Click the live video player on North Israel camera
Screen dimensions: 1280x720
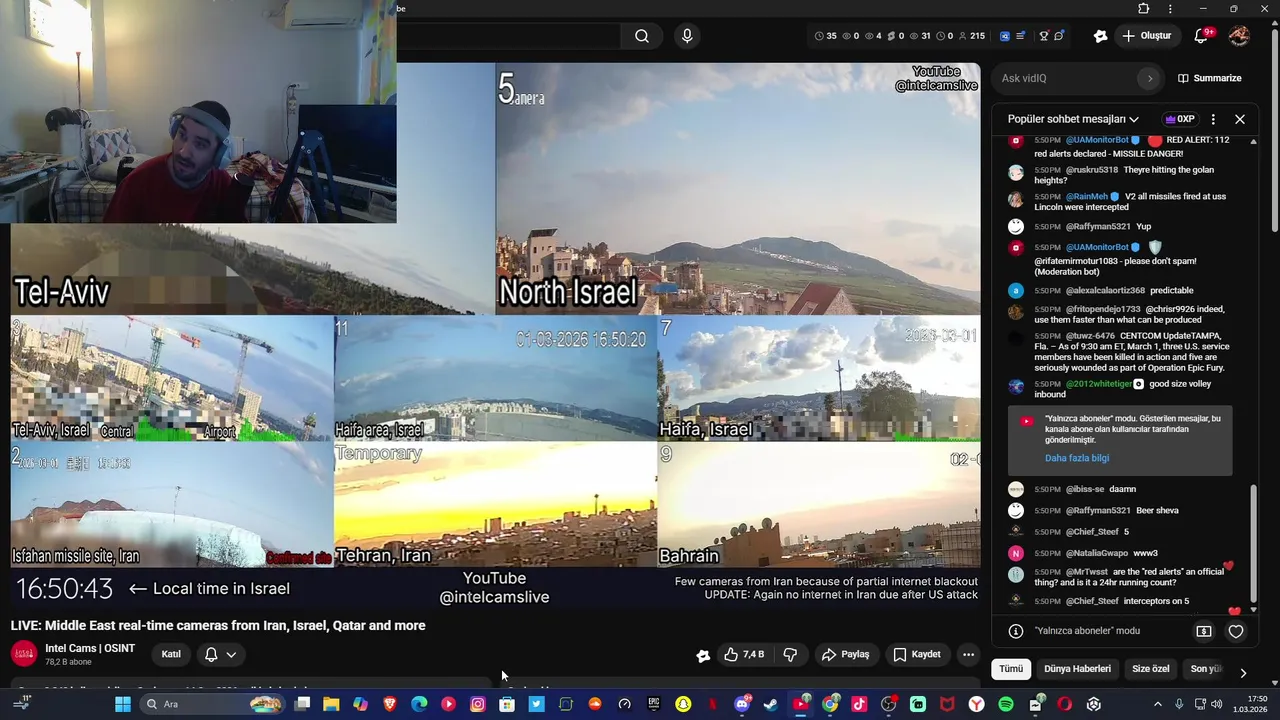(x=738, y=189)
